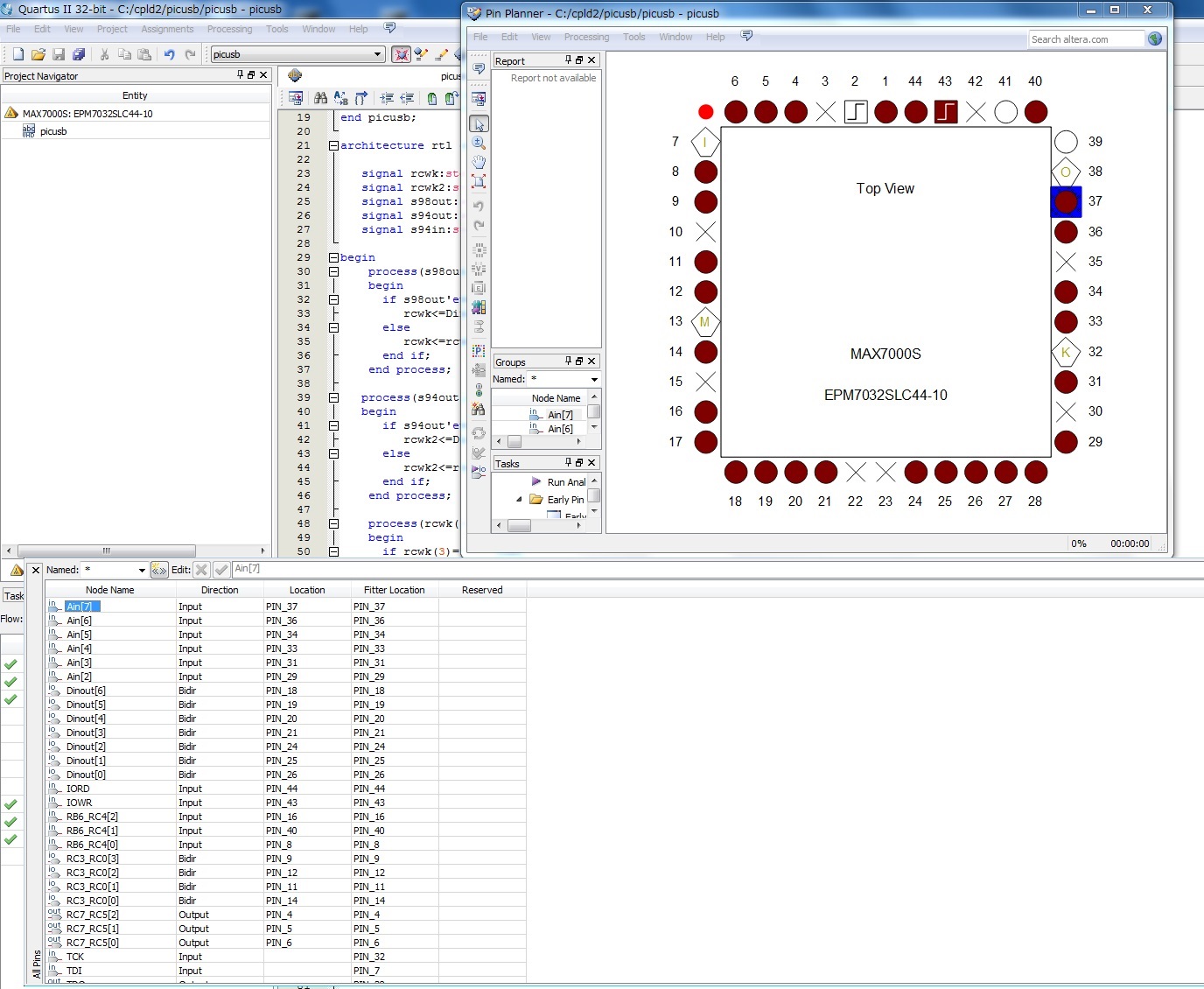Viewport: 1204px width, 989px height.
Task: Click PIN_18 location cell for Dinout[6]
Action: (307, 691)
